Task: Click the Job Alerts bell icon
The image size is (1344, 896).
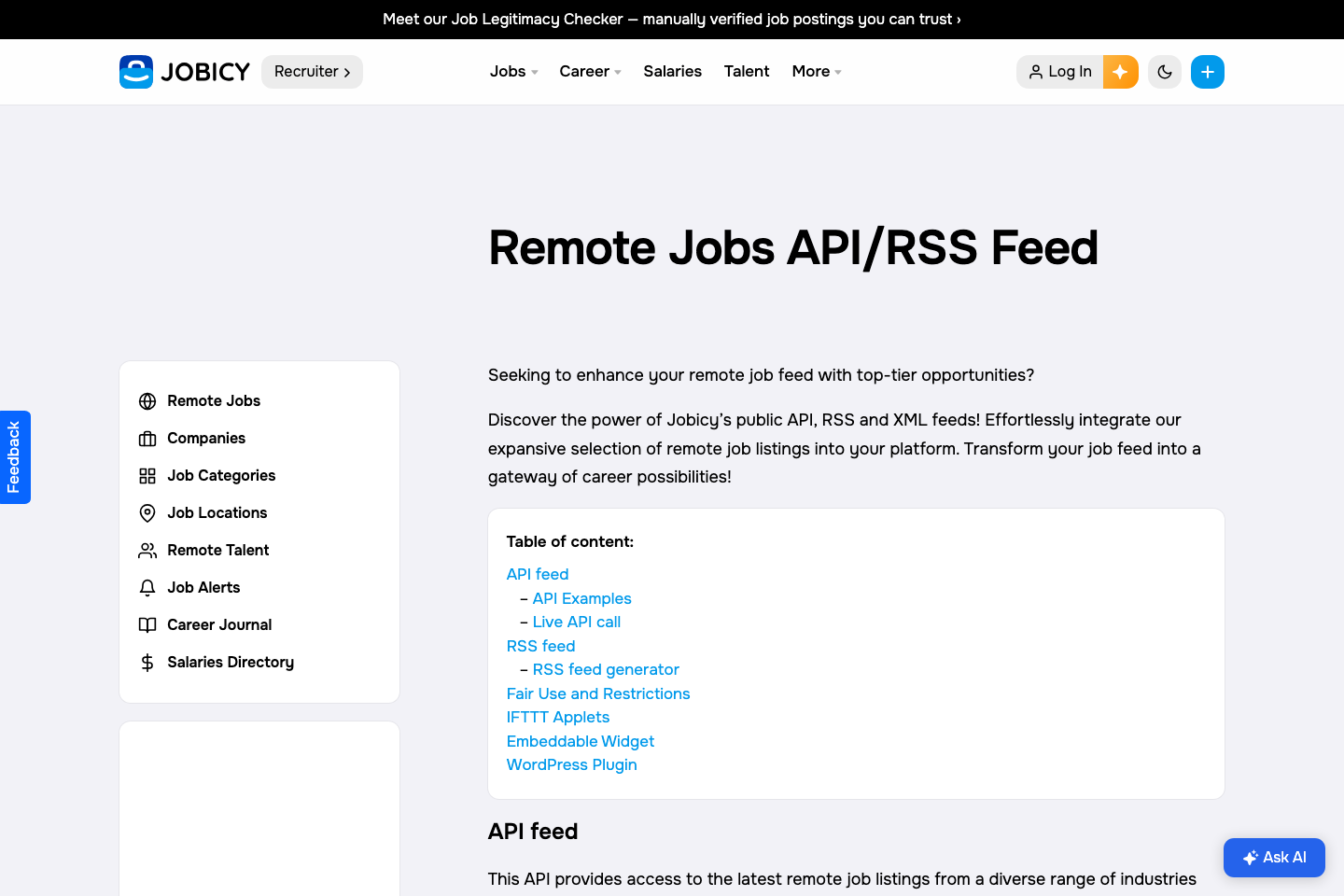Action: coord(147,587)
